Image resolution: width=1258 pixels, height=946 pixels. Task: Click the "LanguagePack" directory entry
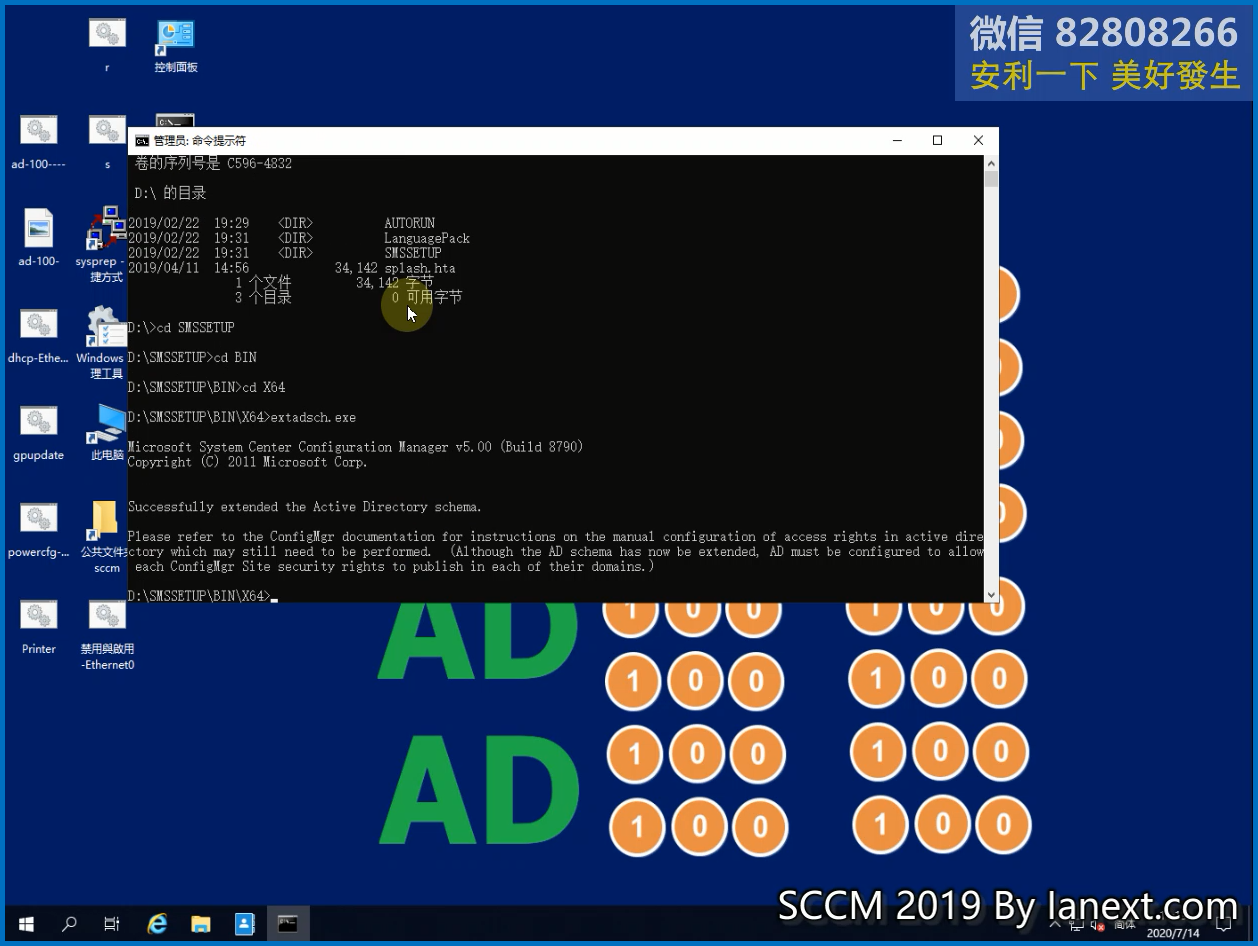pos(427,238)
